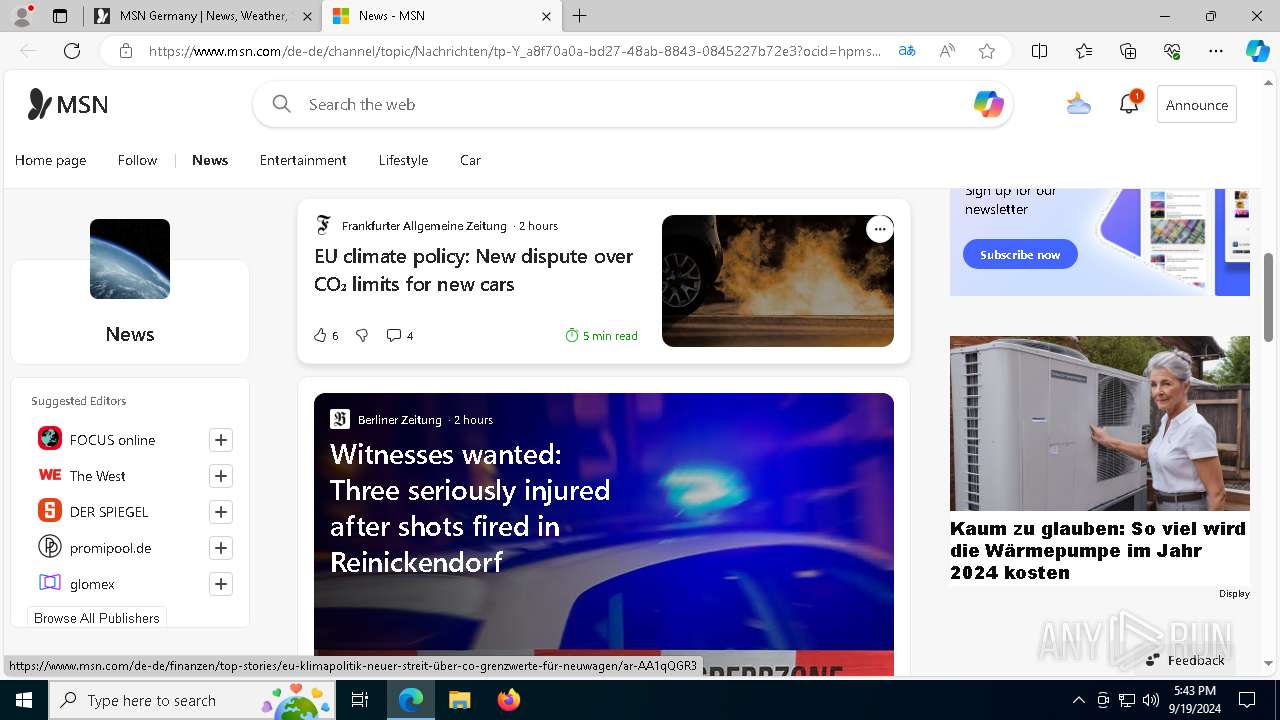Click the browser address bar
The height and width of the screenshot is (720, 1280).
coord(515,51)
